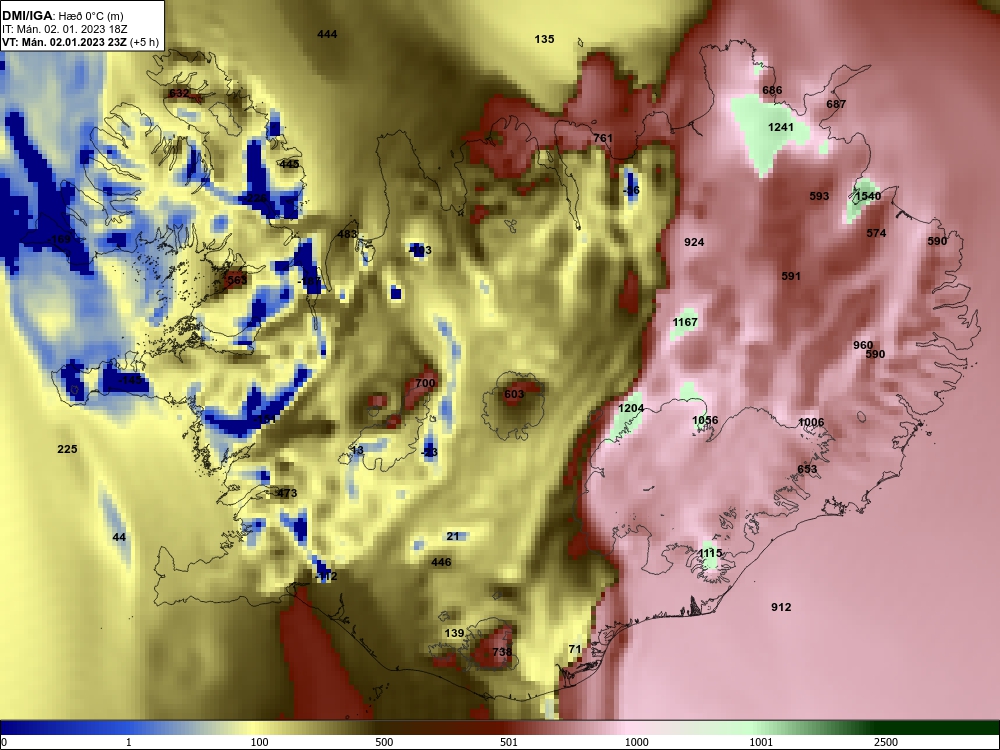Click the negative value "-112" in the southwest
This screenshot has width=1000, height=750.
(x=326, y=577)
